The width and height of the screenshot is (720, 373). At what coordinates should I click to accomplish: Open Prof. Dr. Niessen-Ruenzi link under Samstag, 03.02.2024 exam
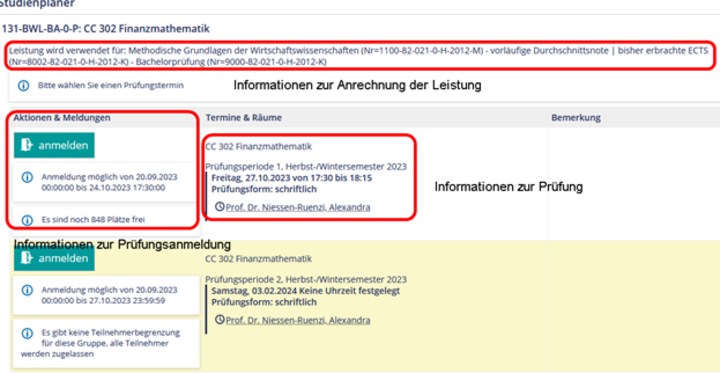point(298,320)
